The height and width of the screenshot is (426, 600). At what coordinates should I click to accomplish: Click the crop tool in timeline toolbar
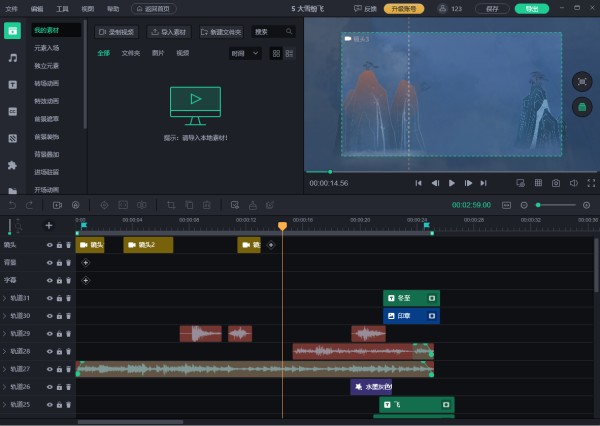click(x=172, y=205)
